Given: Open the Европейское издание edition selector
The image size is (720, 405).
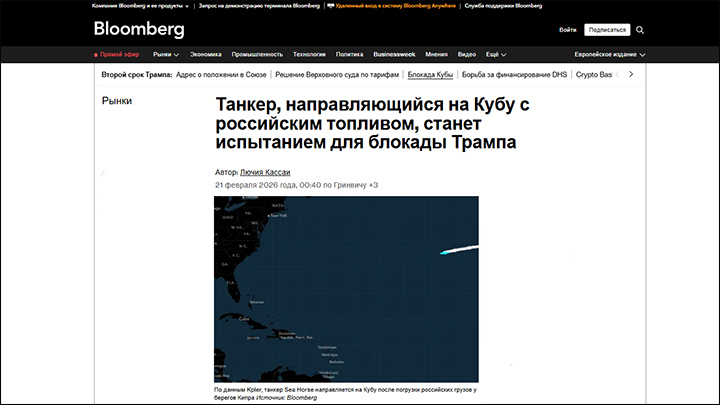Looking at the screenshot, I should tap(610, 55).
